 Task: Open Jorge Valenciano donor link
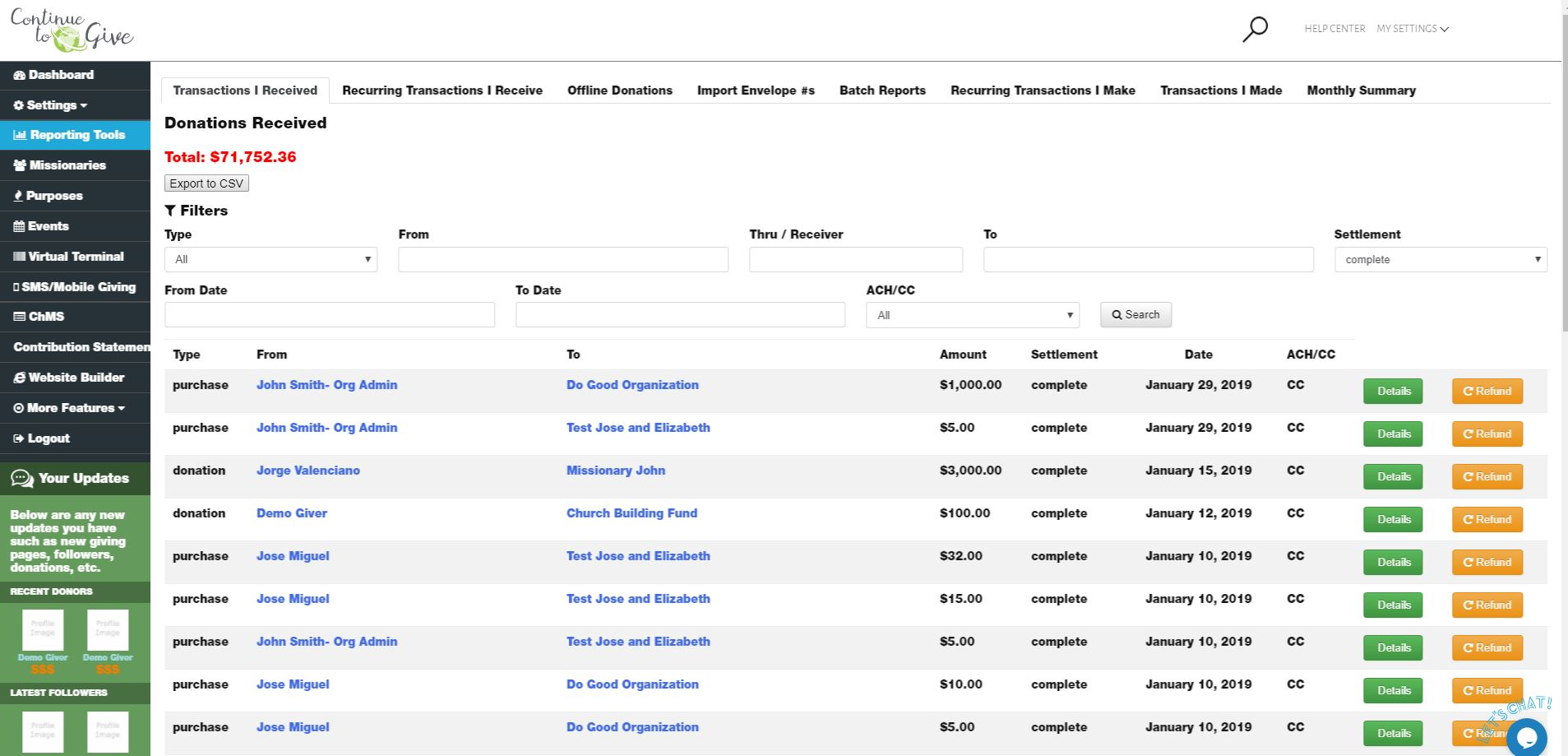click(x=308, y=471)
